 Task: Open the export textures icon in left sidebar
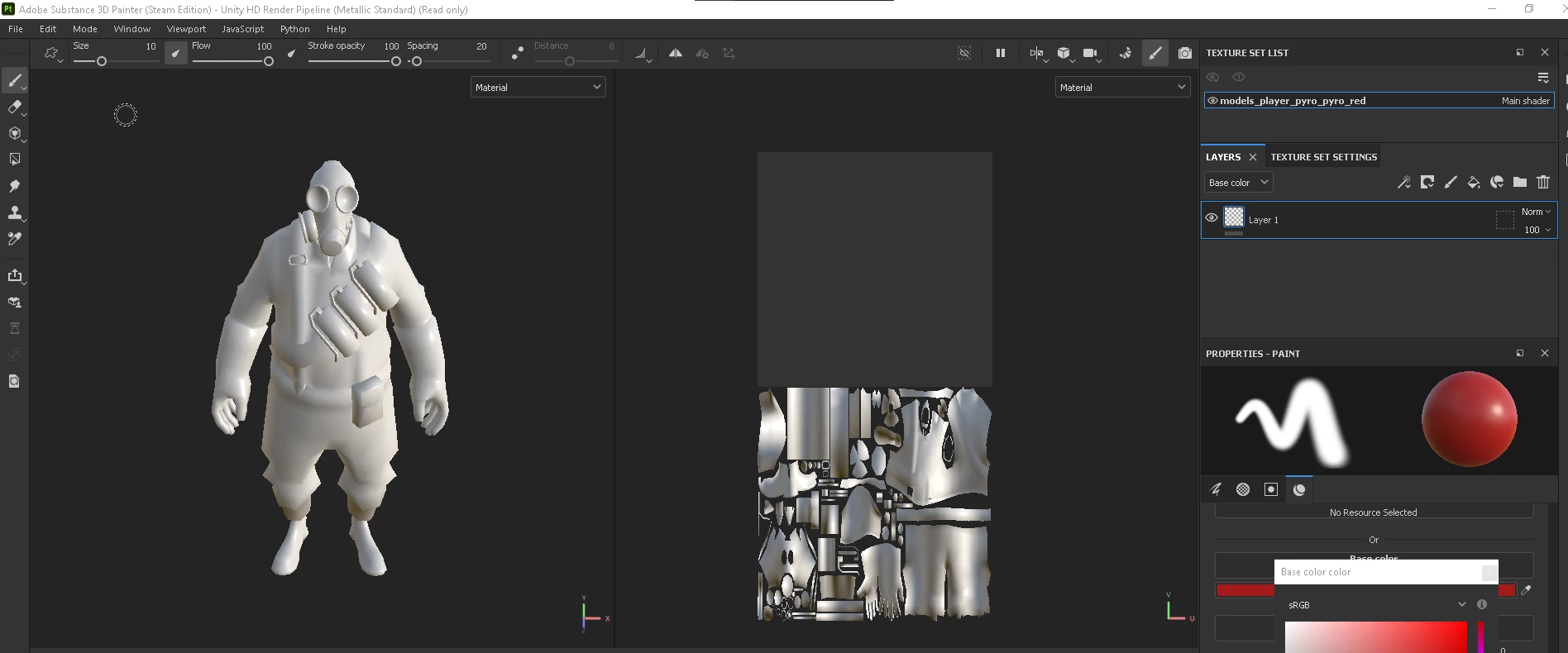(x=14, y=275)
